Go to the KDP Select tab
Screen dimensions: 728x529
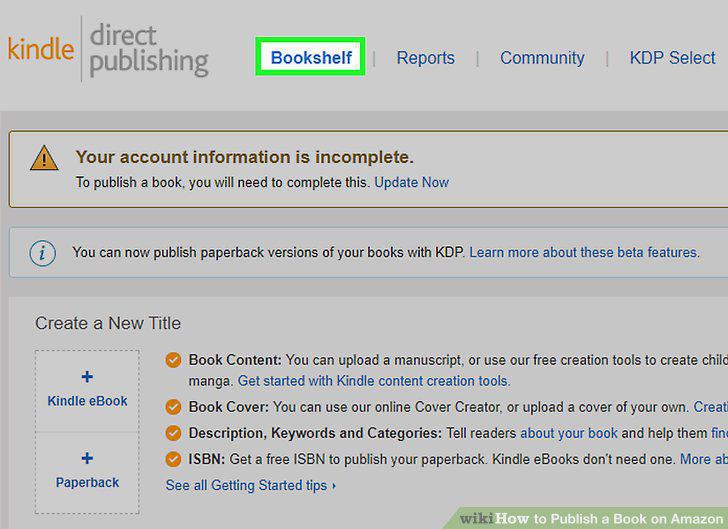[672, 58]
